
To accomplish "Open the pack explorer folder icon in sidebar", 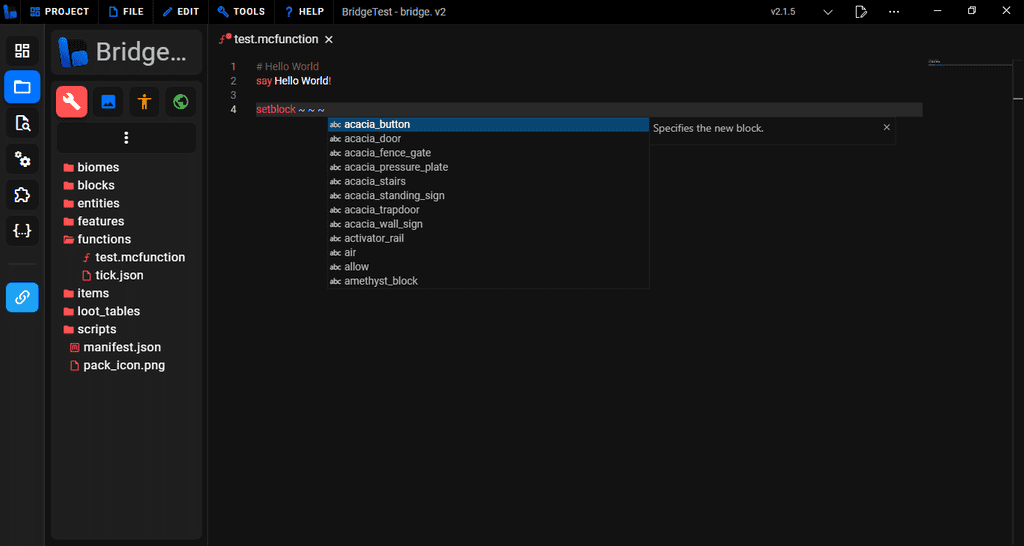I will (x=22, y=87).
